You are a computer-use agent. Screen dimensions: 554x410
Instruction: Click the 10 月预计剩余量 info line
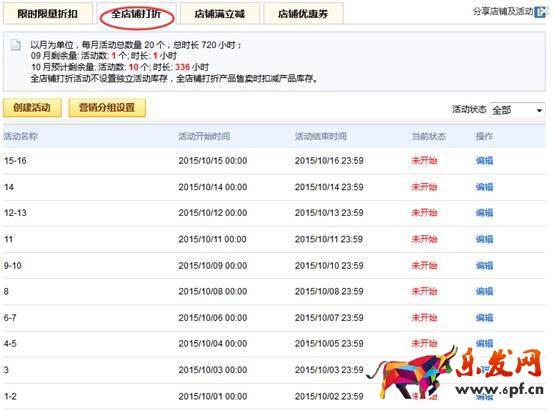click(120, 67)
